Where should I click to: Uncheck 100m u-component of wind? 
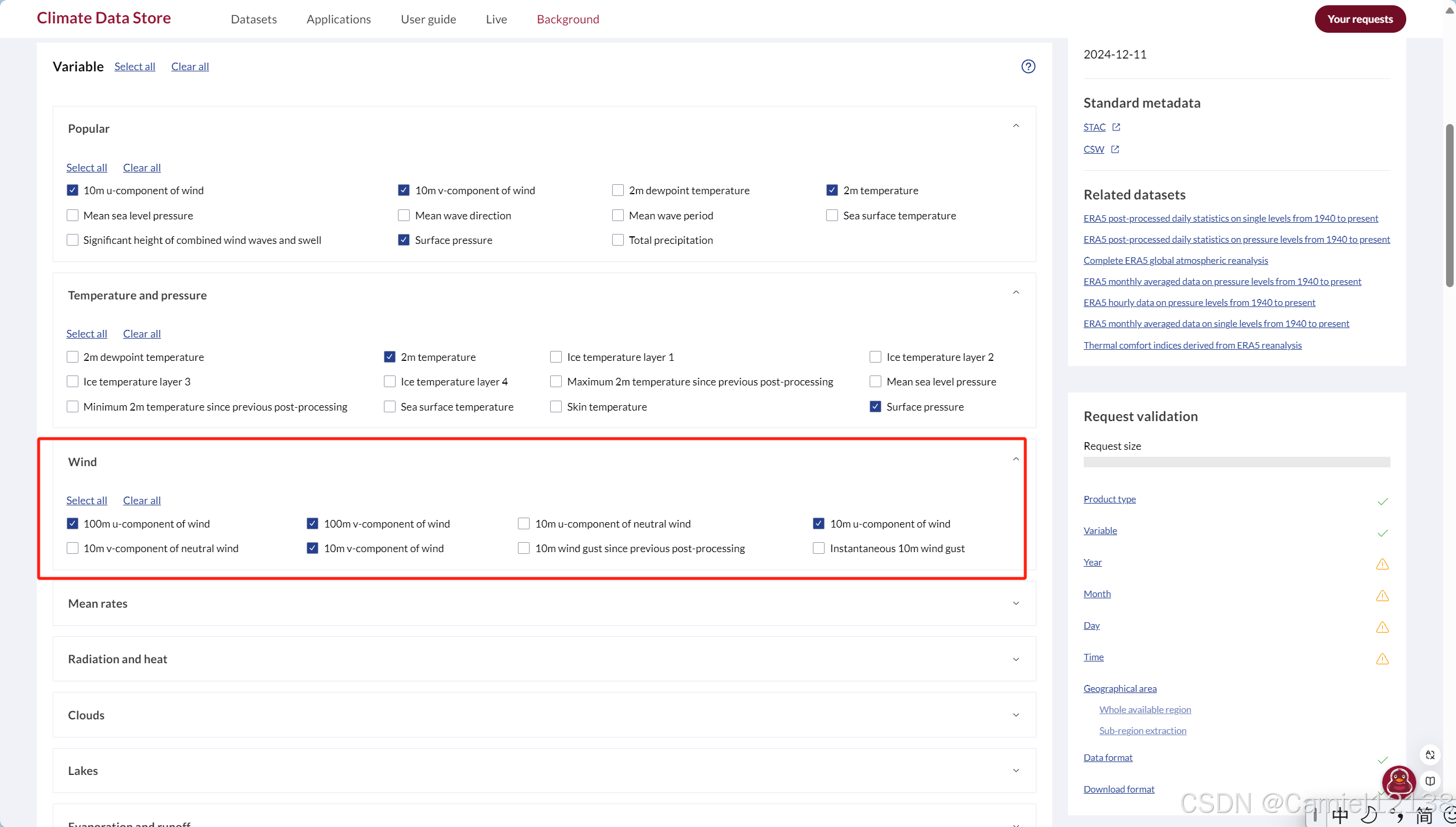pos(73,524)
